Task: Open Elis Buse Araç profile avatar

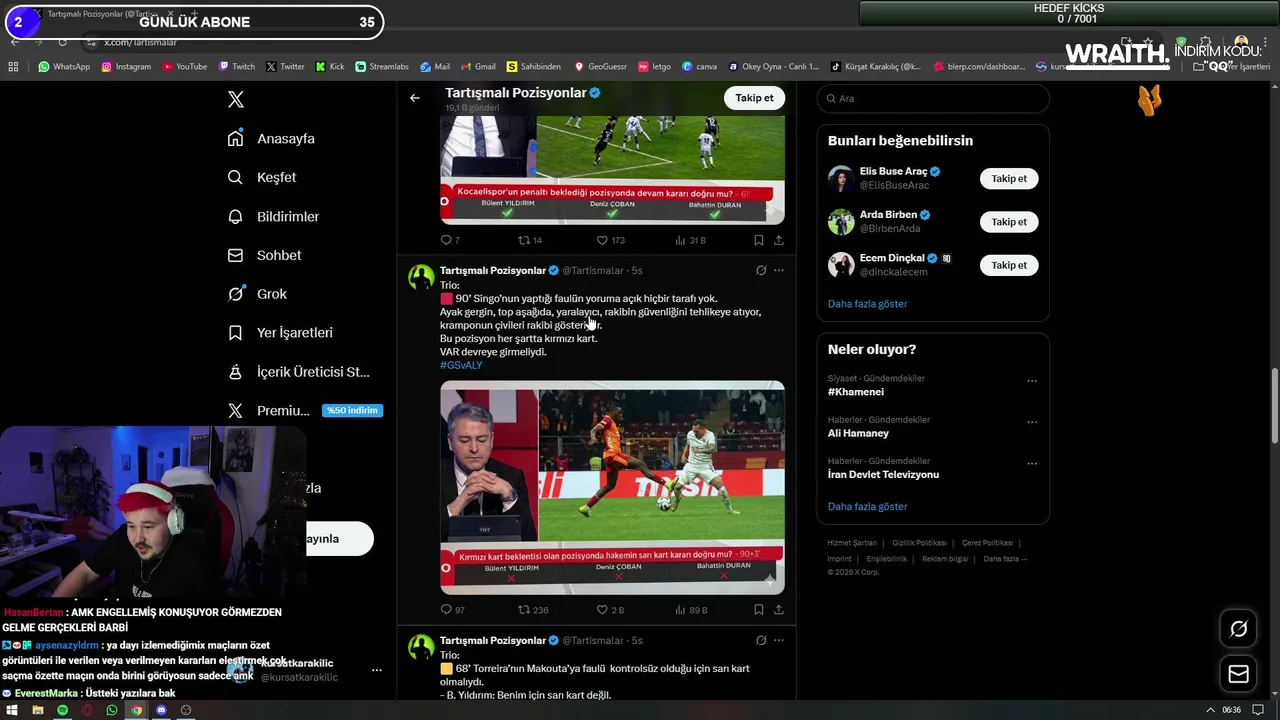Action: click(841, 178)
